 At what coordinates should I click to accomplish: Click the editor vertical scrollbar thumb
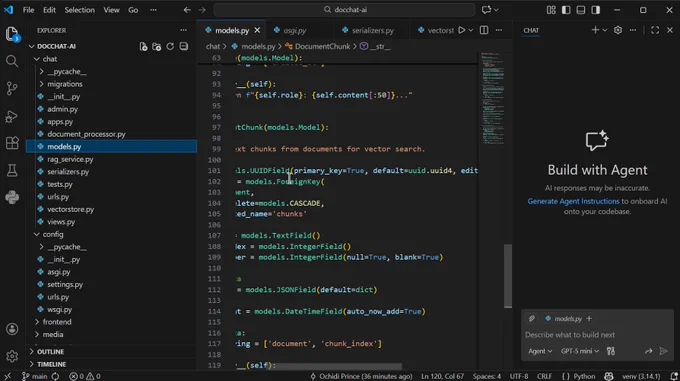508,276
